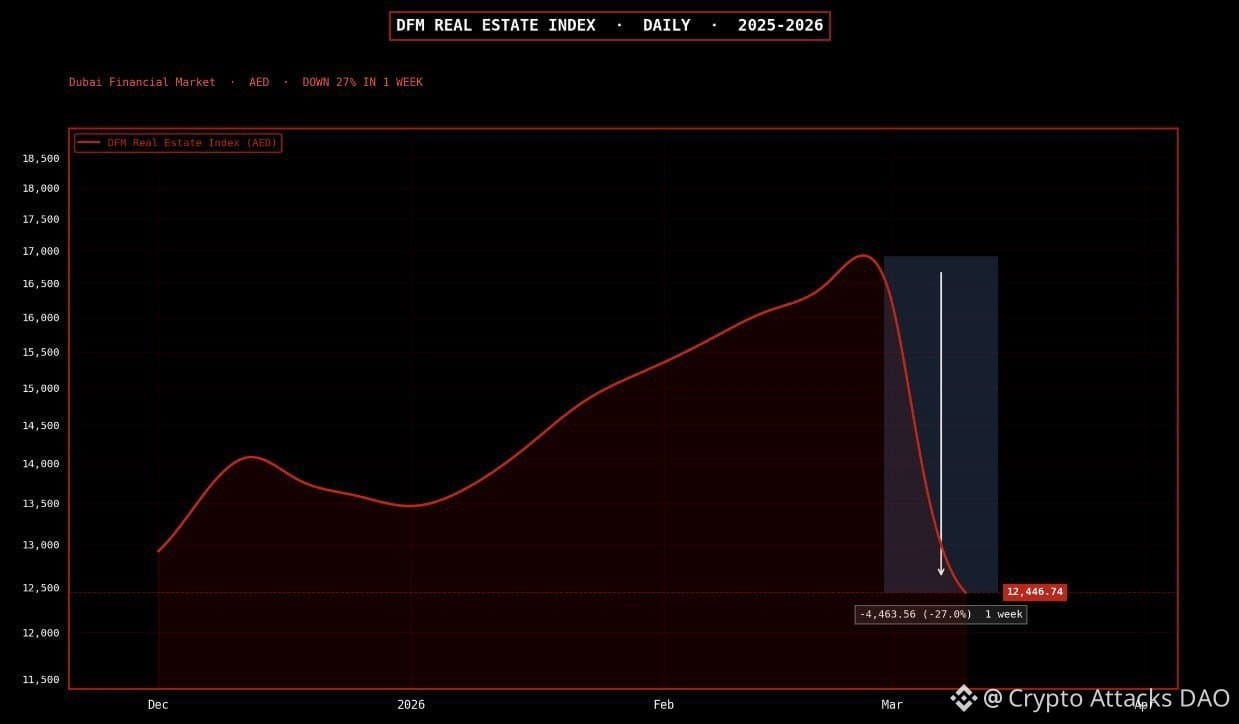The height and width of the screenshot is (724, 1239).
Task: Click the y-axis label 17,500
Action: point(41,219)
